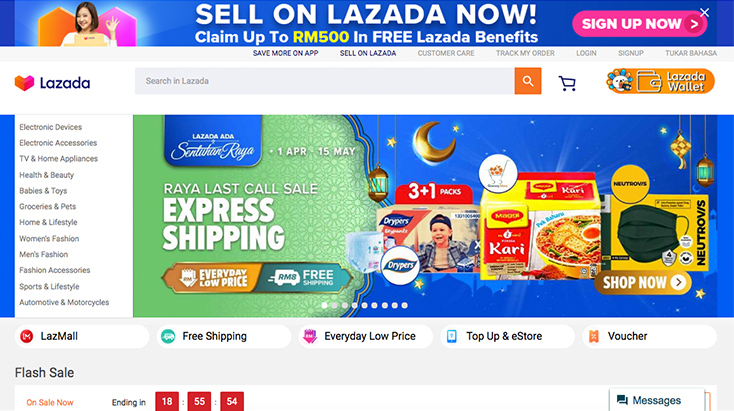
Task: Open the Lazada Wallet icon
Action: (660, 81)
